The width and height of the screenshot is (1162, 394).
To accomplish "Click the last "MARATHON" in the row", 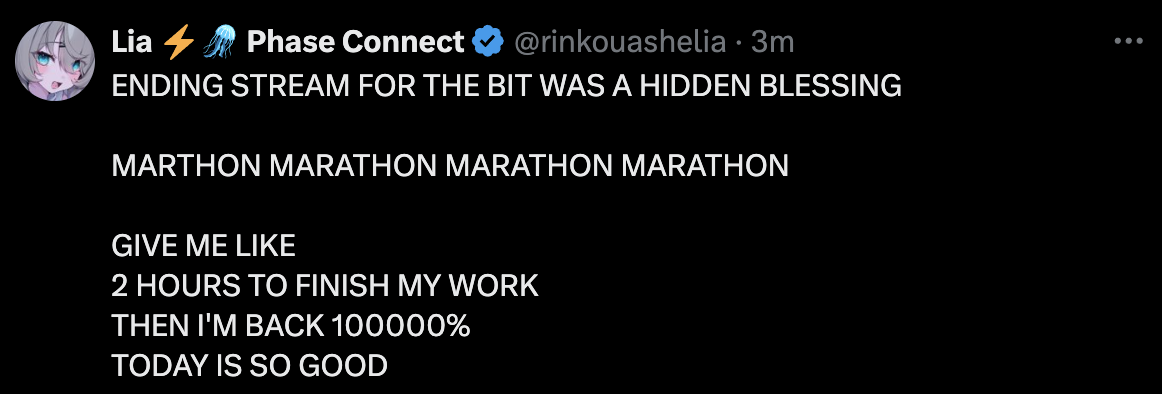I will (705, 167).
